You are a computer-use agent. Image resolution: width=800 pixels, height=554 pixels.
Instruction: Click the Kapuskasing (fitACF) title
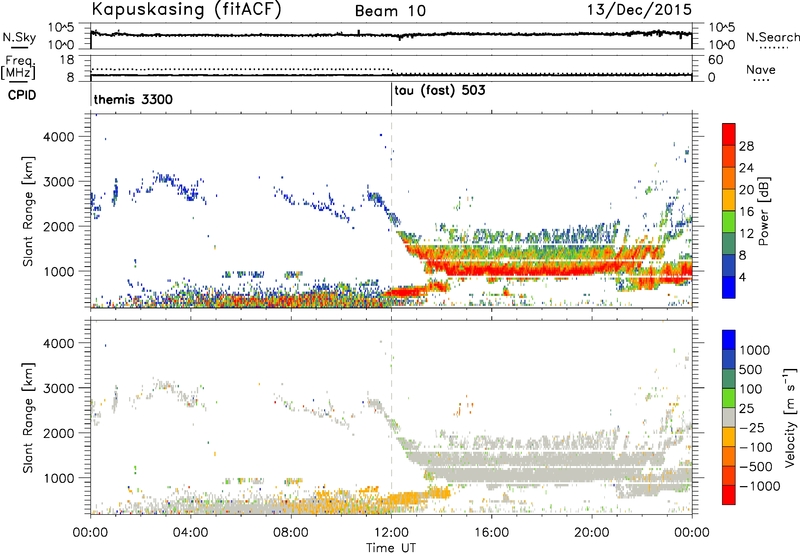click(186, 9)
